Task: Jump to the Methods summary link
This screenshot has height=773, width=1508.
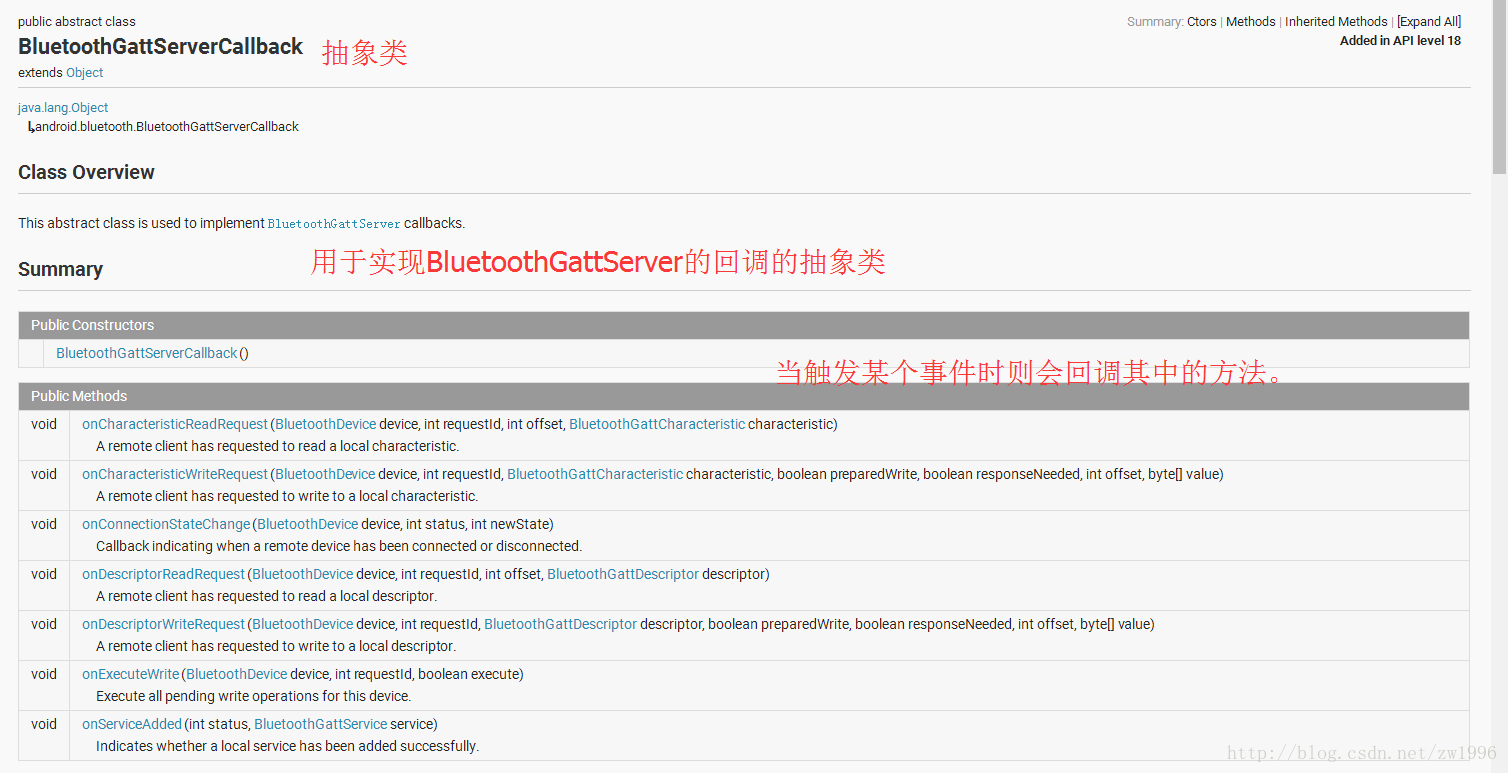Action: 1251,21
